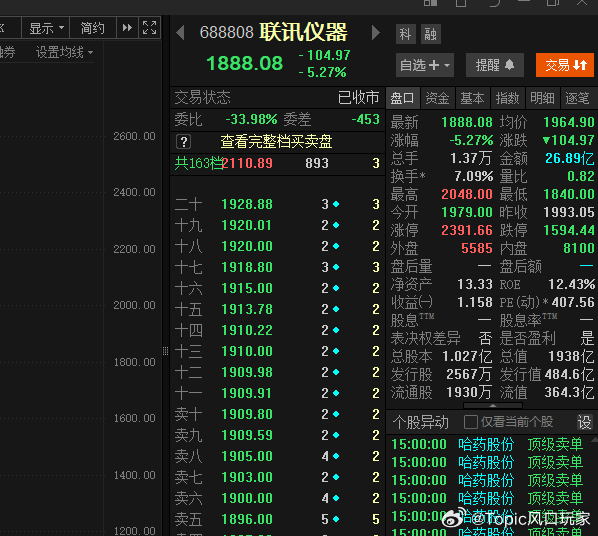Screen dimensions: 598x536
Task: Click the orange 交易 button
Action: pos(565,65)
